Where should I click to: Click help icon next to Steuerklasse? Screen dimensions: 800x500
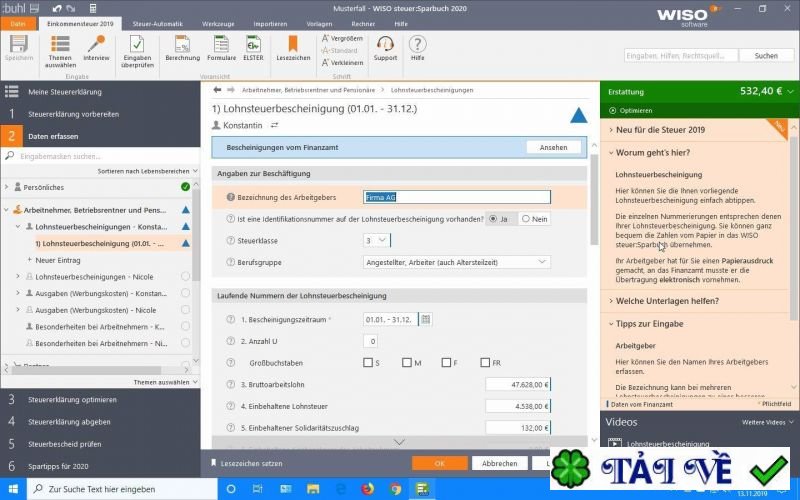[230, 240]
